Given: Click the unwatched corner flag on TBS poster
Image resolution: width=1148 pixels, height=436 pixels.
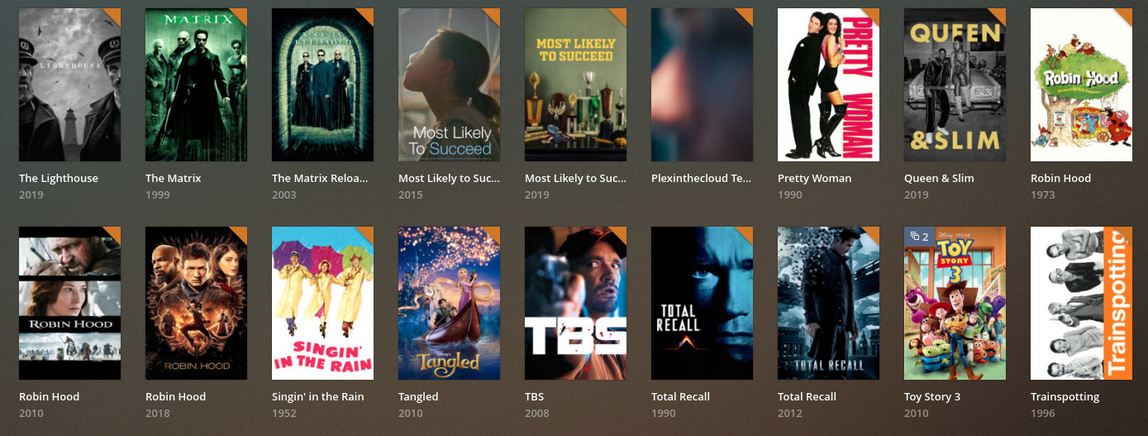Looking at the screenshot, I should coord(620,233).
